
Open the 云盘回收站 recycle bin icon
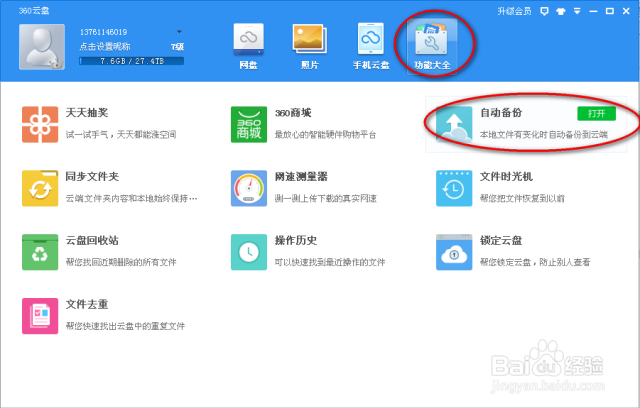[x=40, y=252]
